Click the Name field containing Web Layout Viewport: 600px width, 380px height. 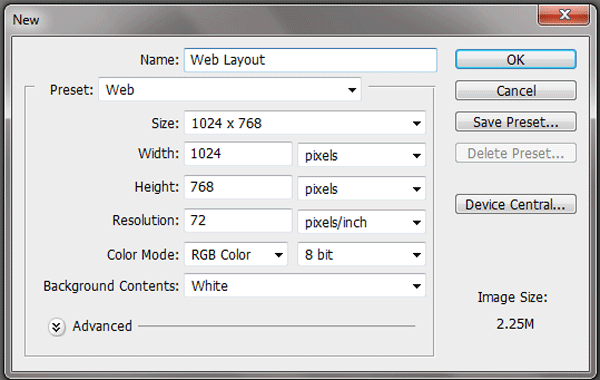pyautogui.click(x=310, y=60)
